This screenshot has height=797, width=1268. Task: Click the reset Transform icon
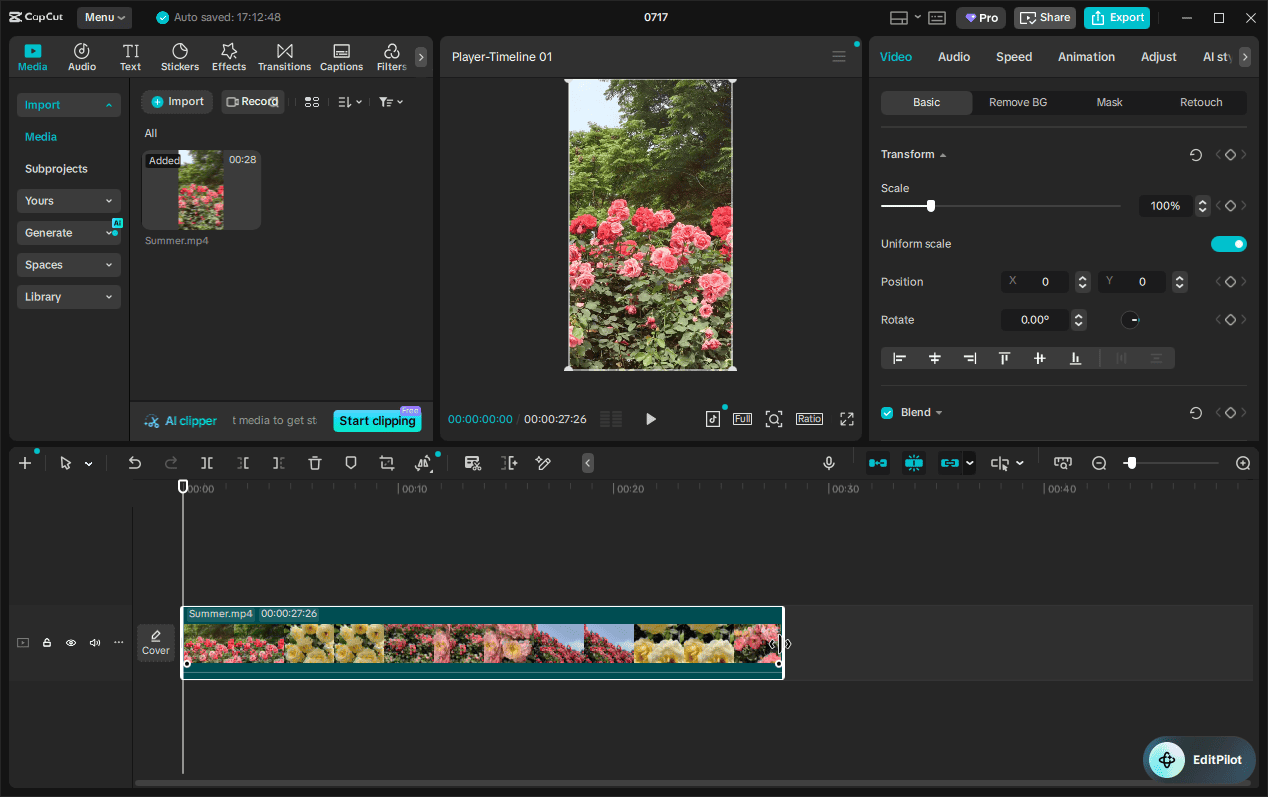point(1196,155)
